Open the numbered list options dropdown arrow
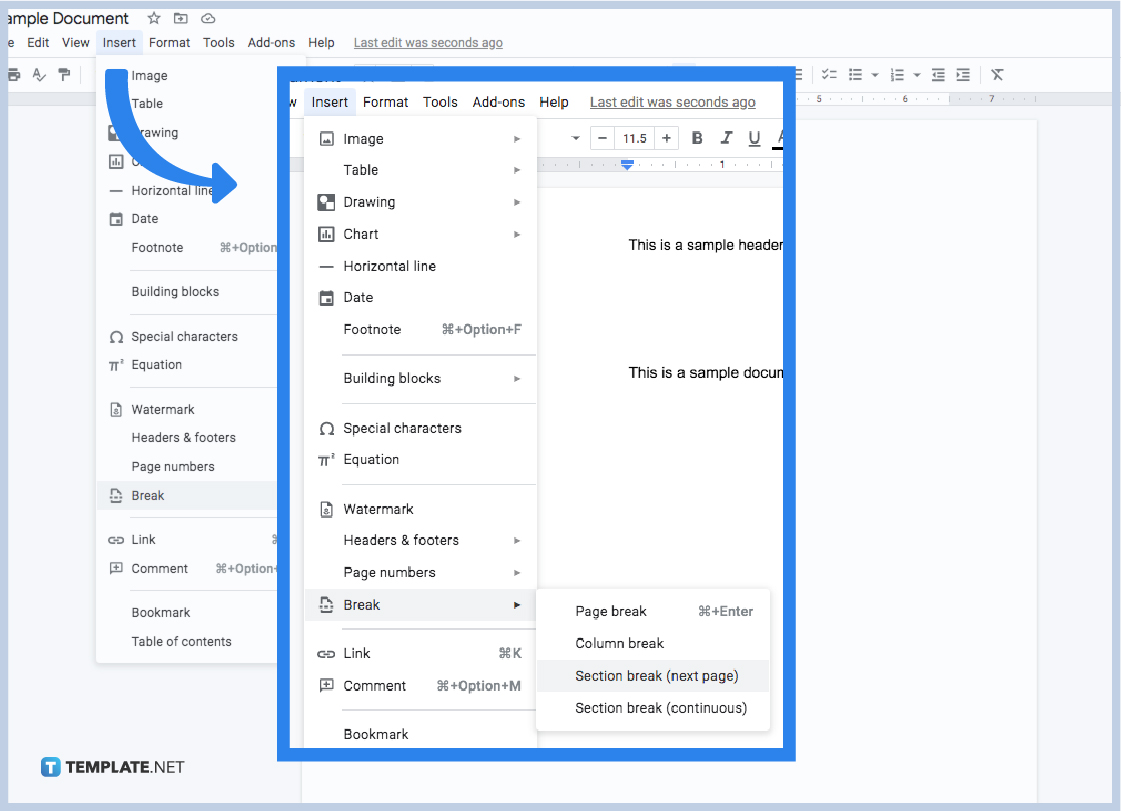The width and height of the screenshot is (1121, 811). [916, 74]
